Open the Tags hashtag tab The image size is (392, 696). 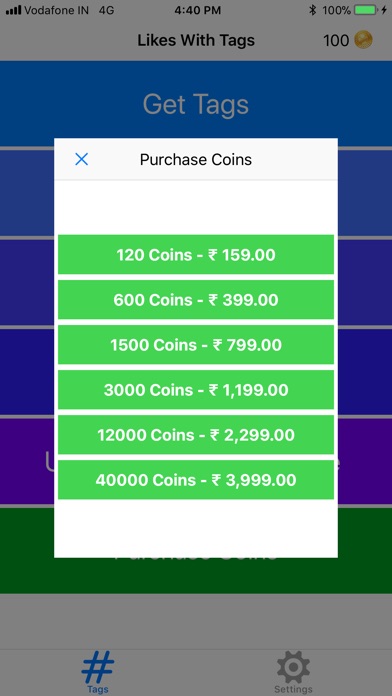98,672
